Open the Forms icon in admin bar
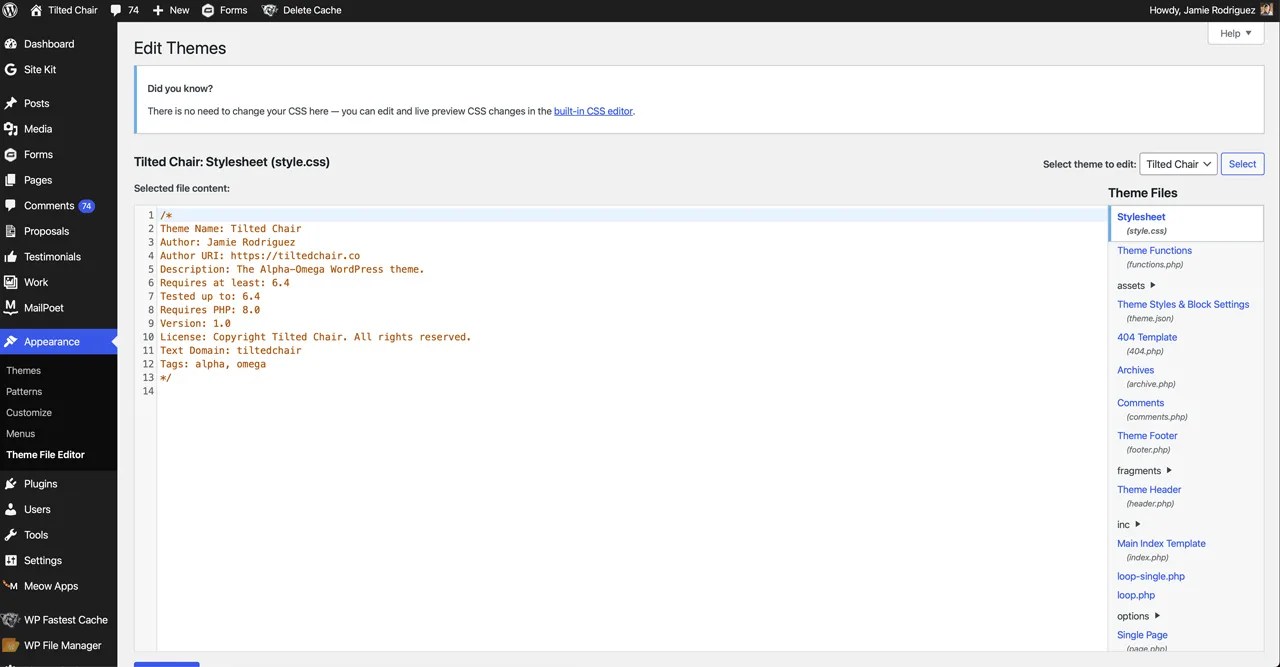Screen dimensions: 1280x667 point(208,10)
